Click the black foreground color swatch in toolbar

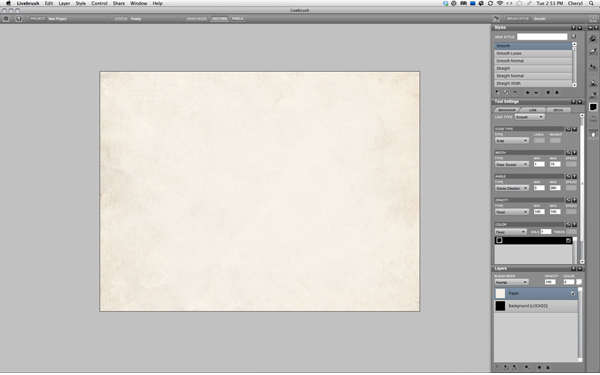(593, 107)
